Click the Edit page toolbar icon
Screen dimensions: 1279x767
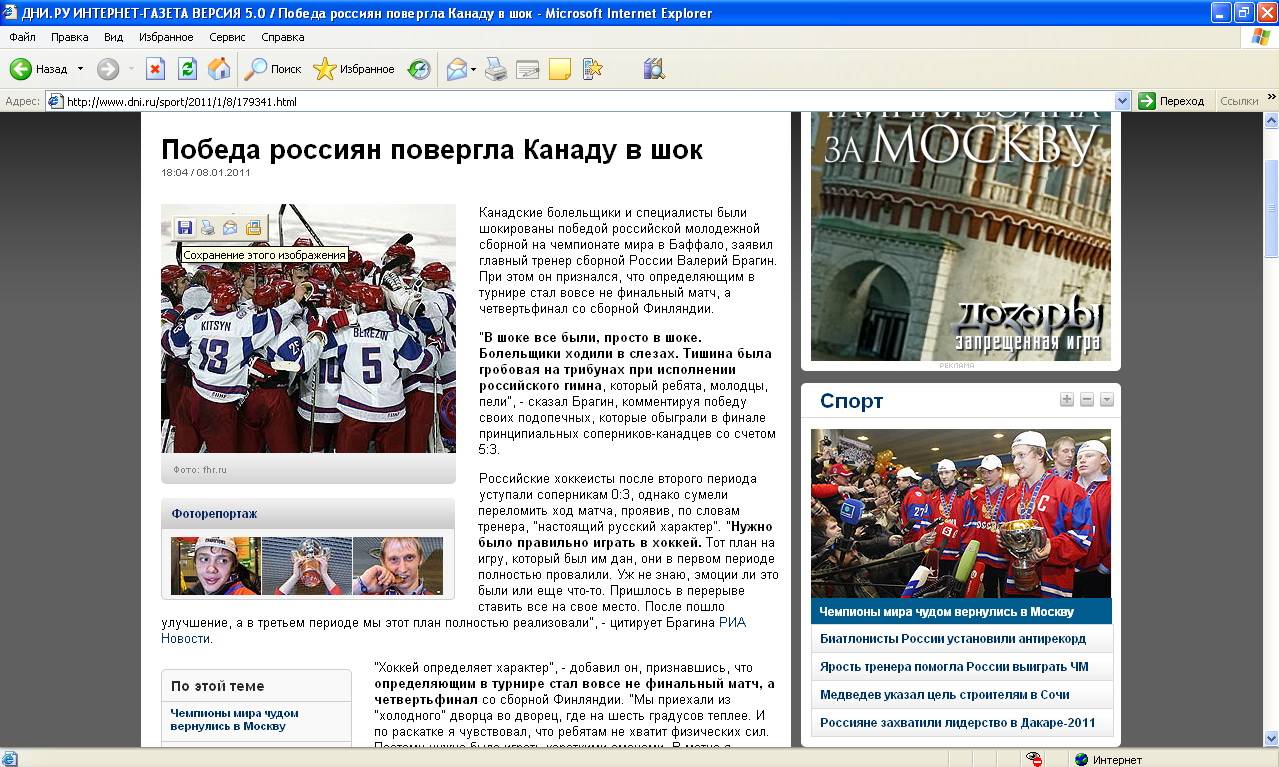528,69
